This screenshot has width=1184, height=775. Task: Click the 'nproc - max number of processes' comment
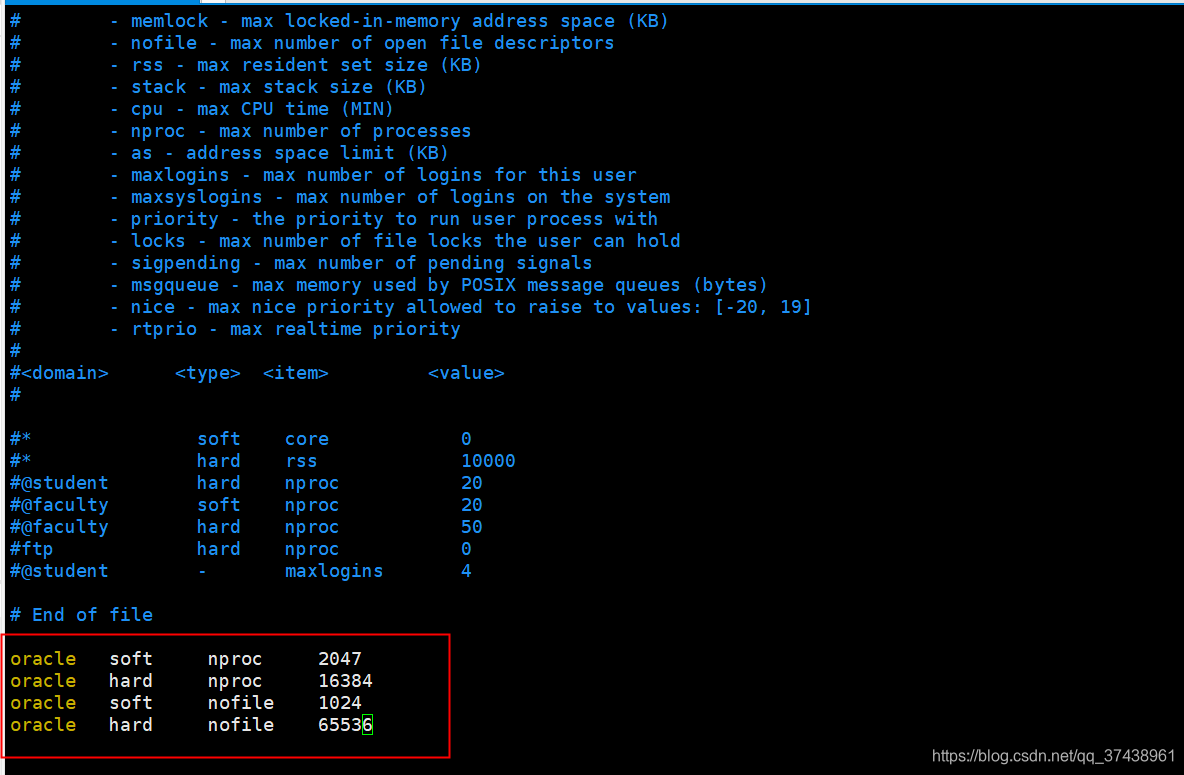tap(241, 131)
